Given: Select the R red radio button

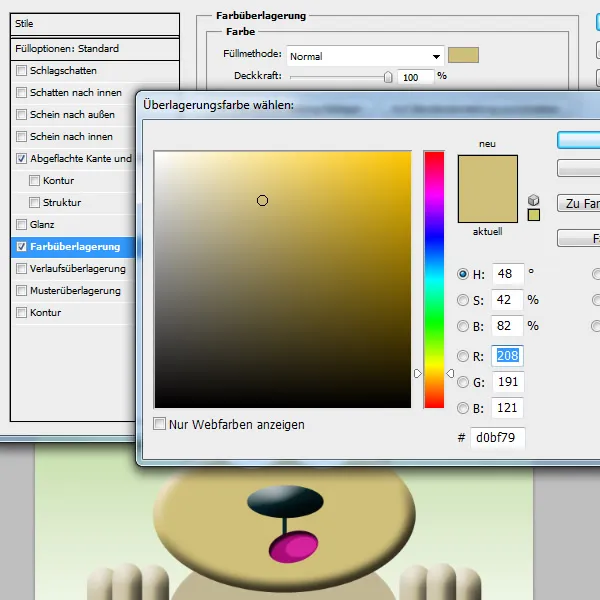Looking at the screenshot, I should (x=463, y=356).
